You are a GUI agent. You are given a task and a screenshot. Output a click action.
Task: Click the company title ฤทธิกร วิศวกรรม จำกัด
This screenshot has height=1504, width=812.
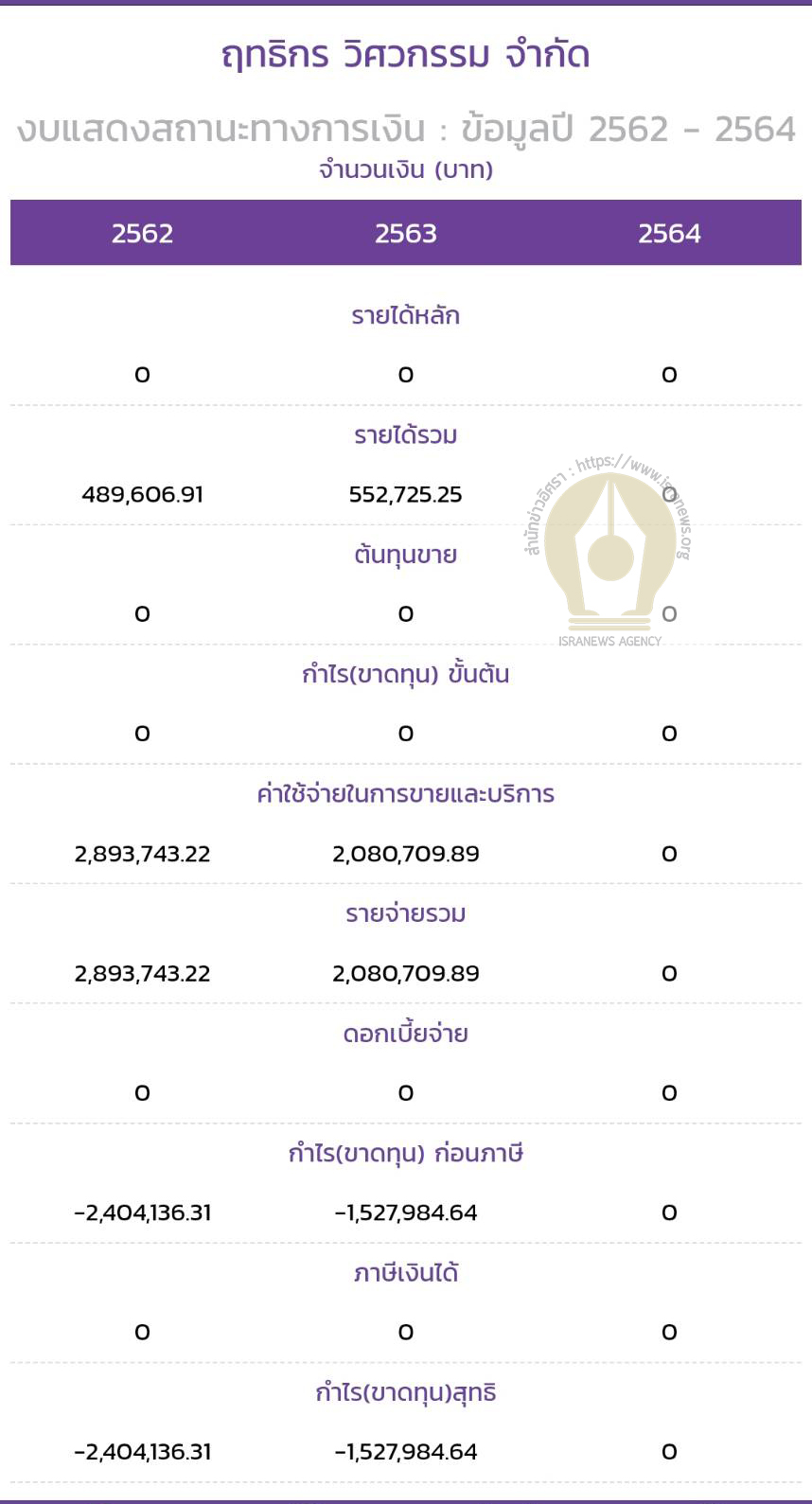tap(405, 55)
